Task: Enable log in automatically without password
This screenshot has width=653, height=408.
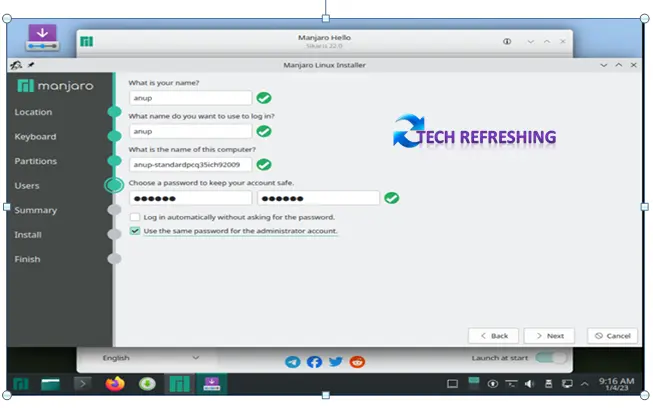Action: click(x=135, y=217)
